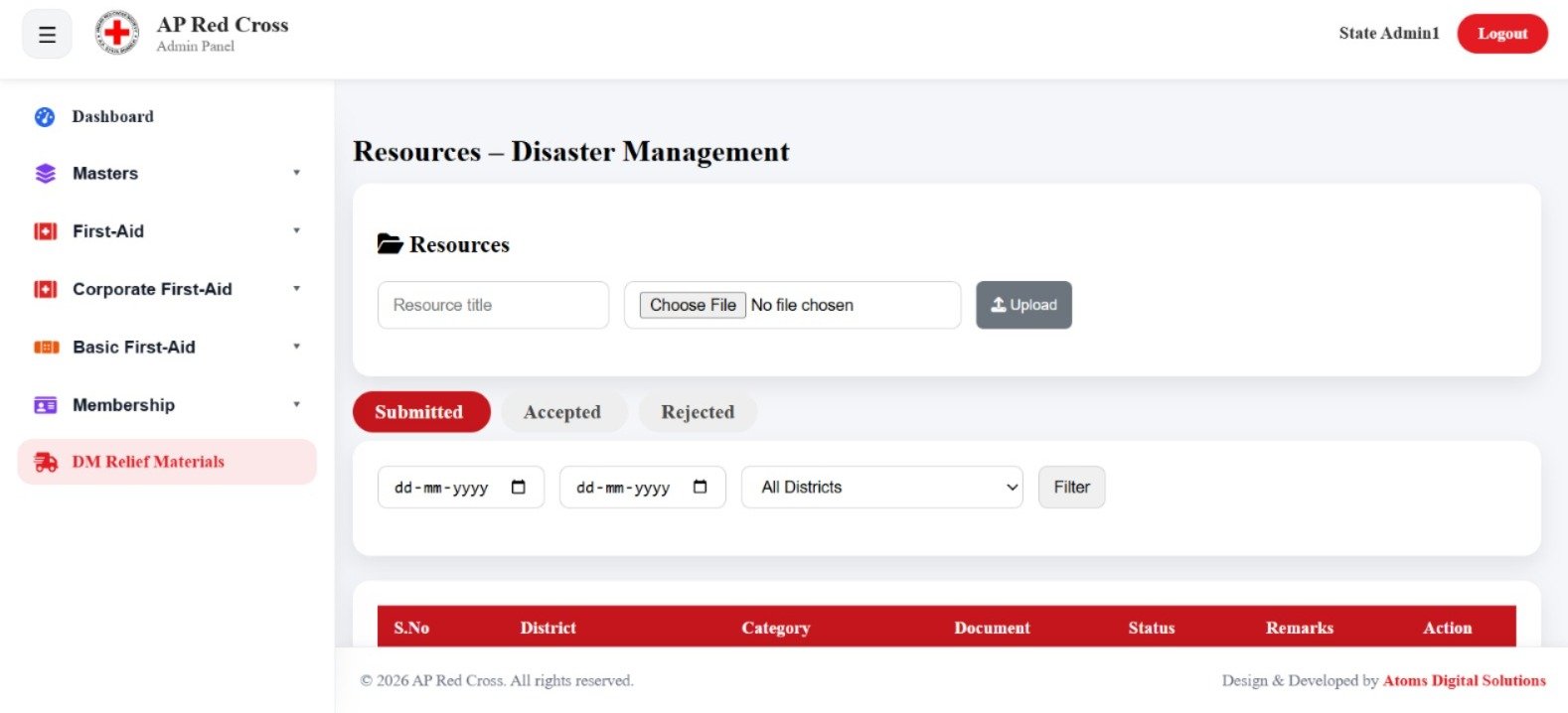Click the Remarks column header
The width and height of the screenshot is (1568, 713).
pyautogui.click(x=1300, y=628)
